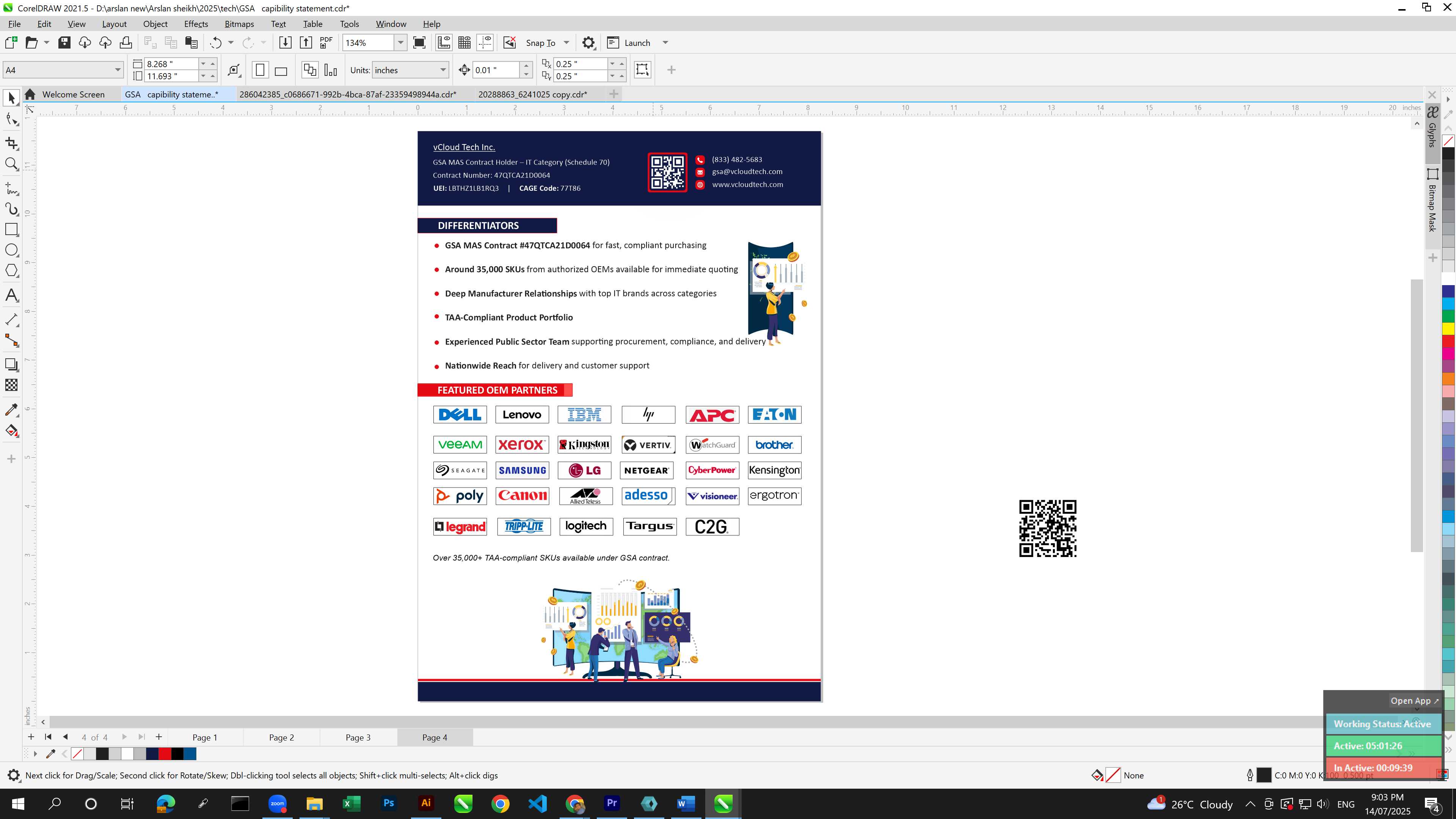The width and height of the screenshot is (1456, 819).
Task: Pick navy swatch in document palette
Action: pos(152,753)
